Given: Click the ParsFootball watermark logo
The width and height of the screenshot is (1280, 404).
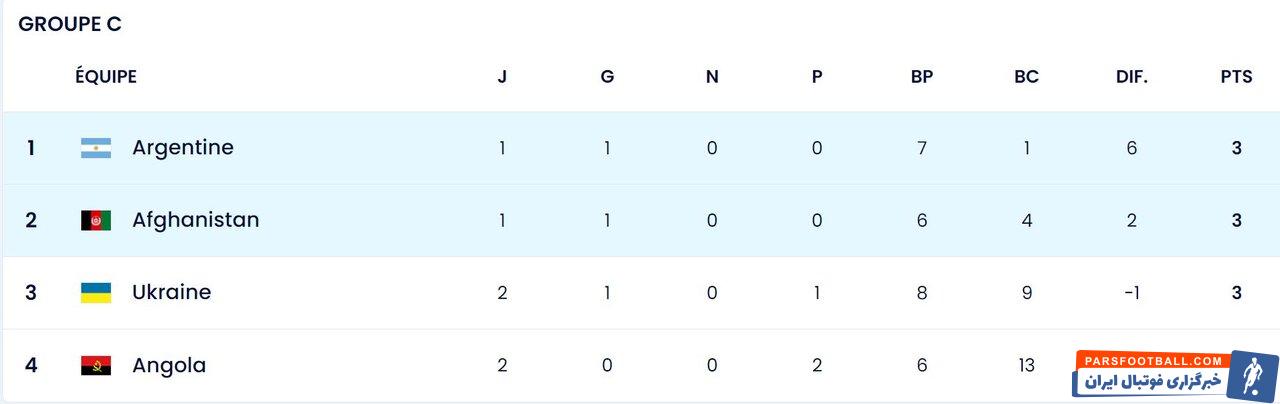Looking at the screenshot, I should coord(1174,375).
